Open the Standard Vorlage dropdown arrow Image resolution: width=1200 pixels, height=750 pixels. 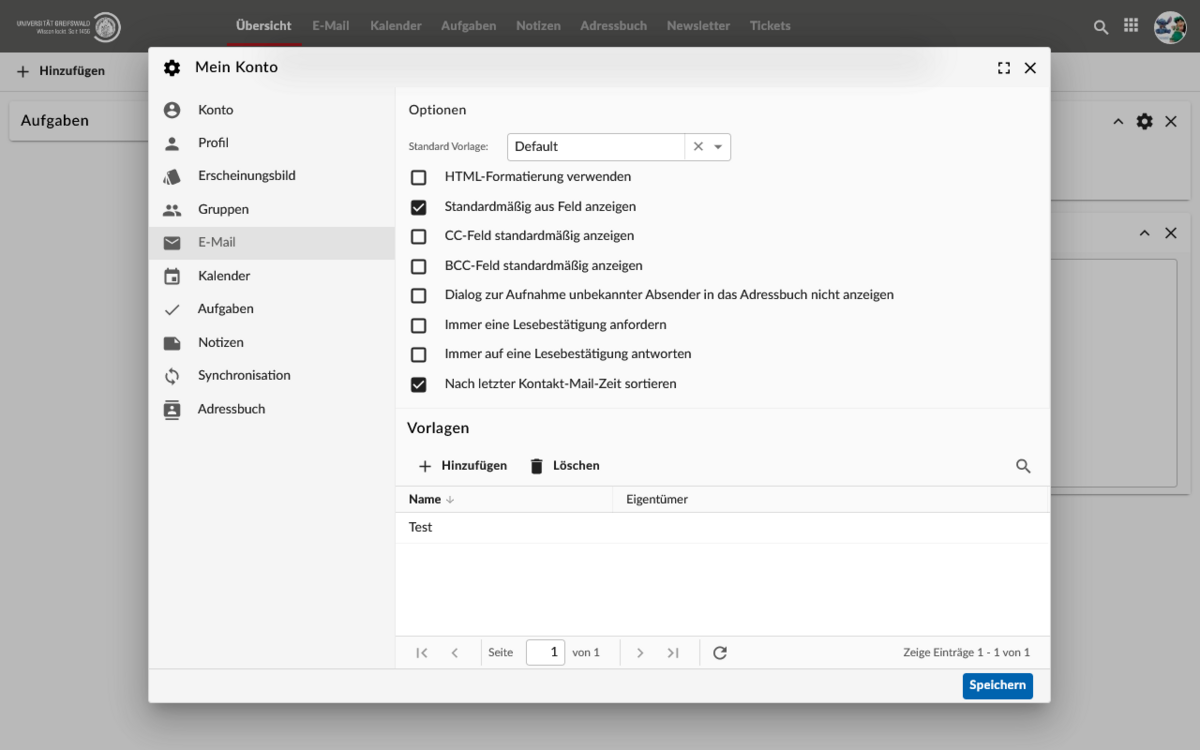point(718,147)
